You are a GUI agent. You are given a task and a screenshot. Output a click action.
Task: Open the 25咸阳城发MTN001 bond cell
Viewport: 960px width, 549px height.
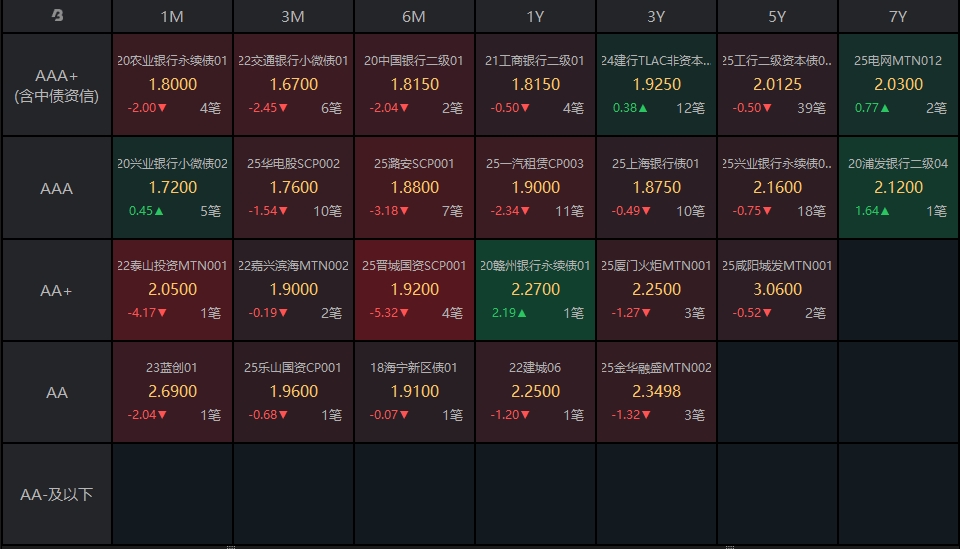point(777,290)
